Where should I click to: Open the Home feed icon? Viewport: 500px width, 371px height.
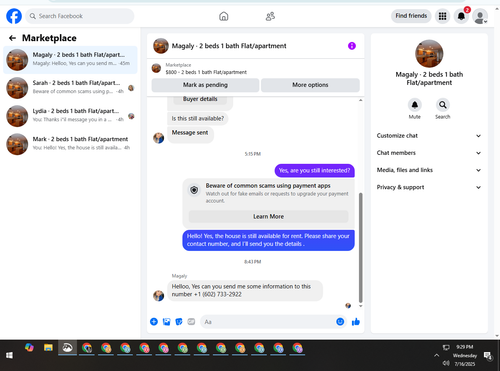coord(224,16)
